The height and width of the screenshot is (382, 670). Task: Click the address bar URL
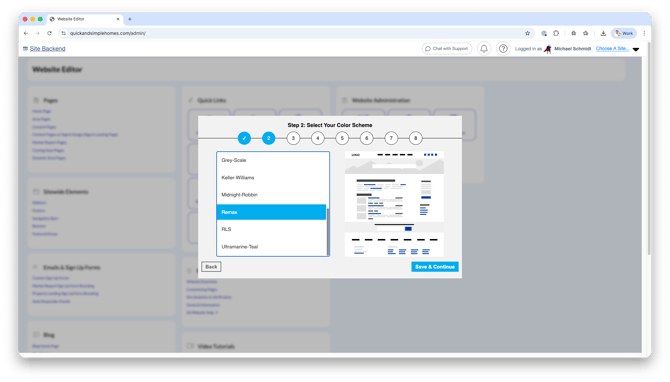click(x=108, y=33)
